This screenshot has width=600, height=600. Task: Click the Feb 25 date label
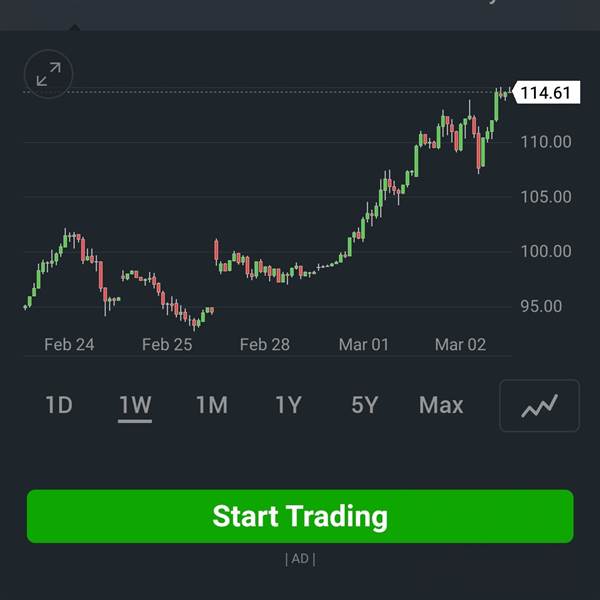(167, 344)
